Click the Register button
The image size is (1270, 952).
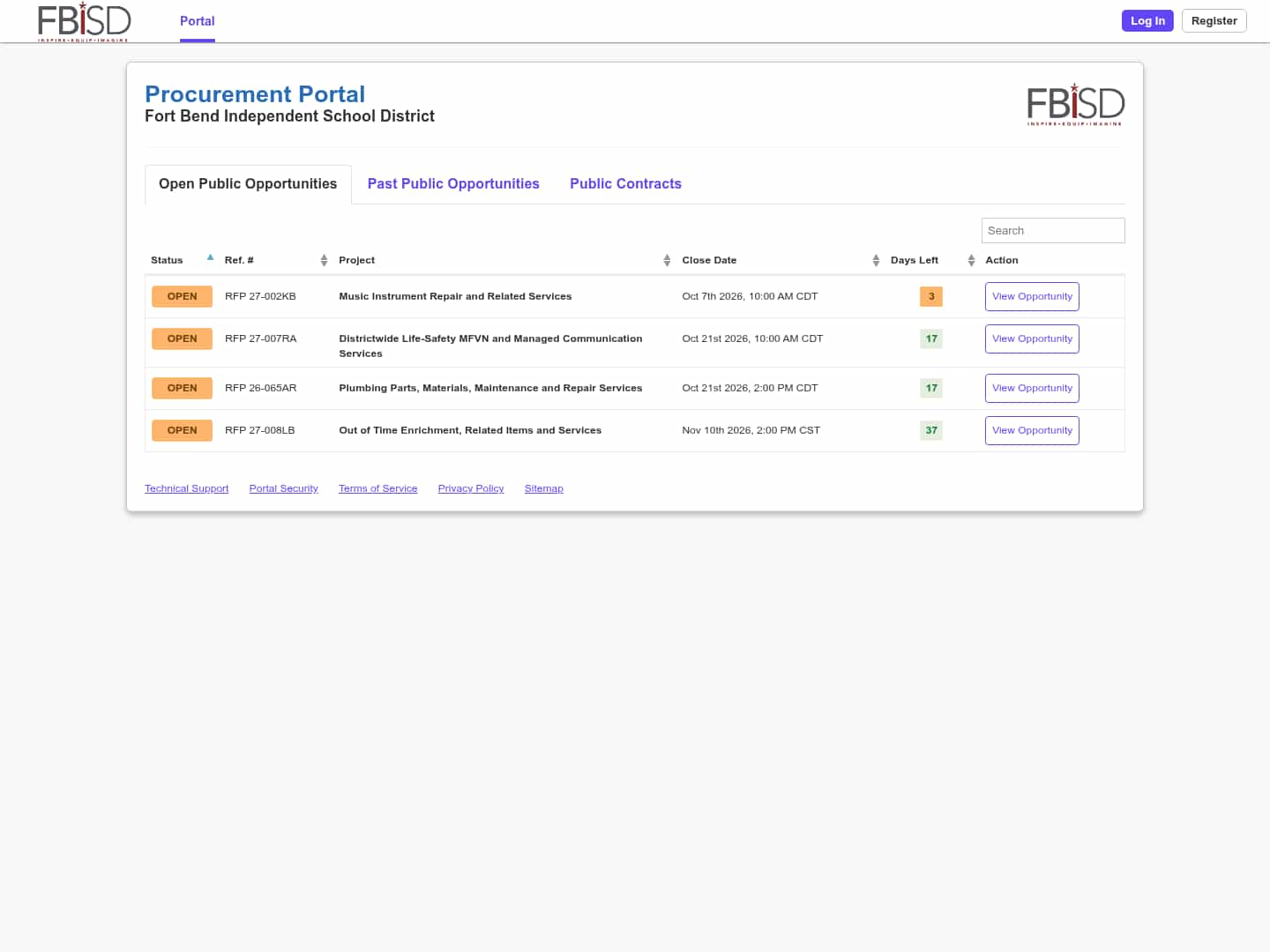tap(1214, 21)
